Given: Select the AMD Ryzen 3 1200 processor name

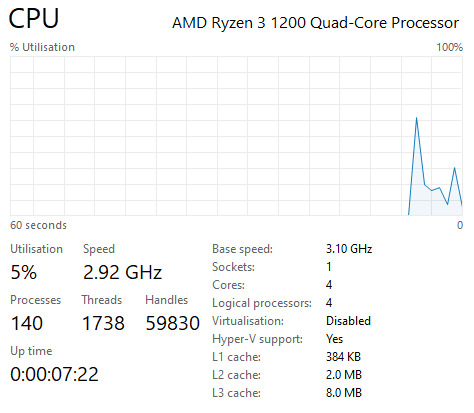Looking at the screenshot, I should click(315, 23).
